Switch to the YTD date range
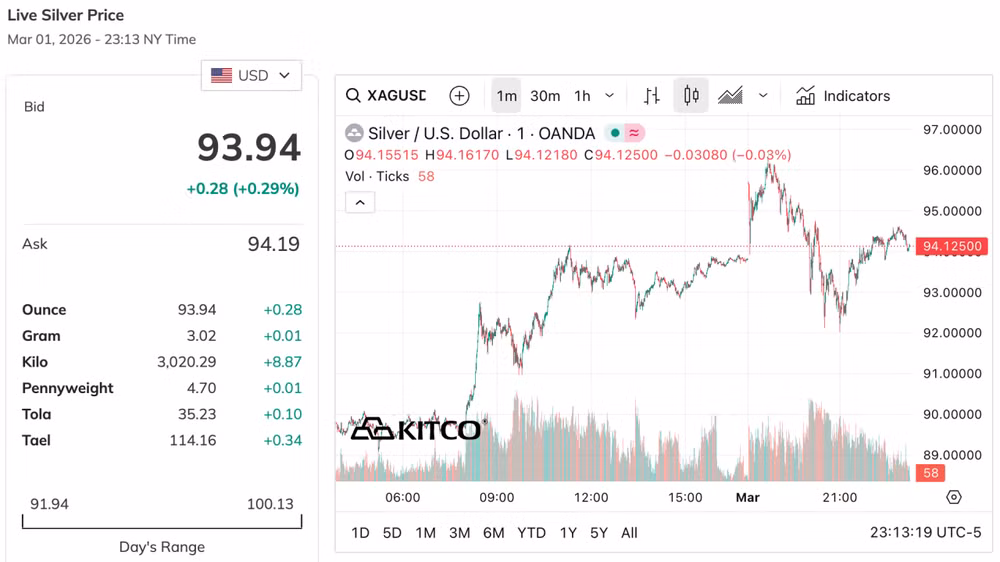 tap(531, 533)
